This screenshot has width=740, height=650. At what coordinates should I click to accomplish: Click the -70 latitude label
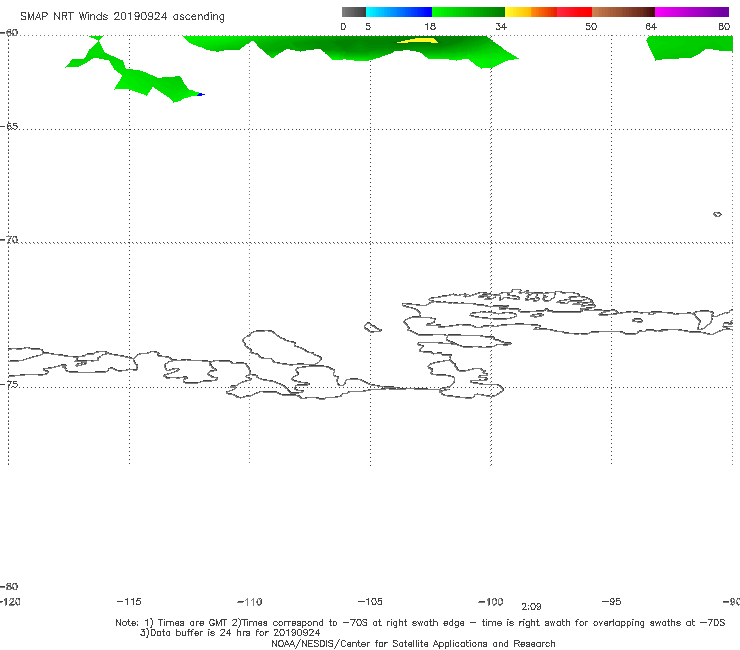tap(9, 240)
